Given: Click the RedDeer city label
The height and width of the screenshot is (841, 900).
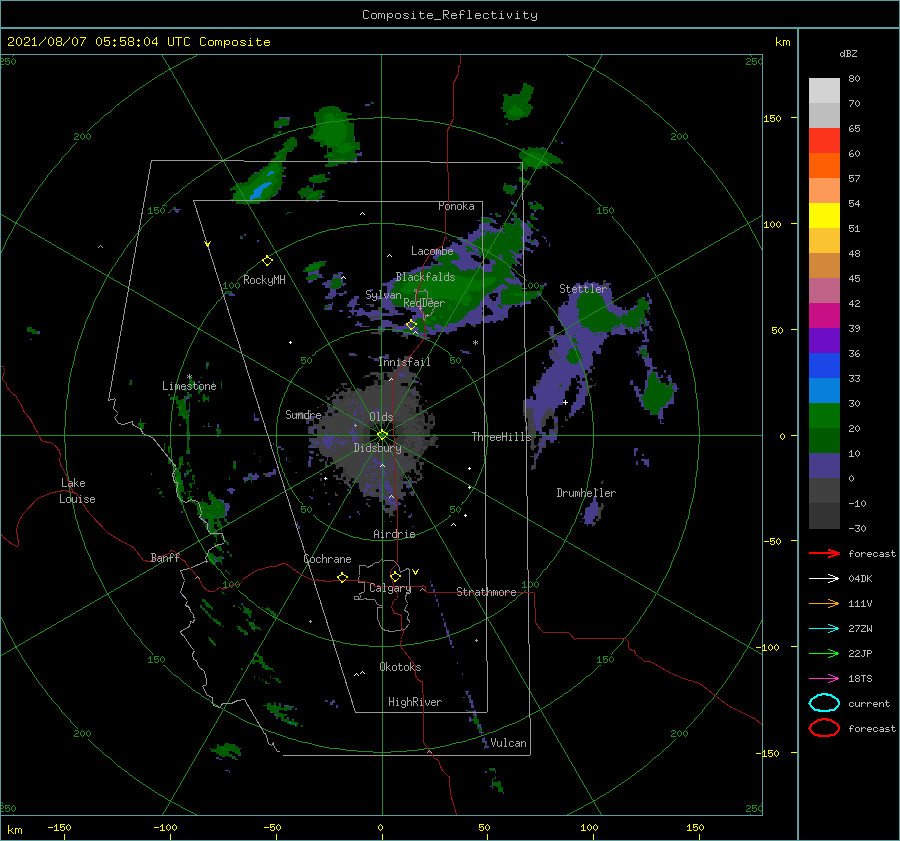Looking at the screenshot, I should tap(424, 303).
